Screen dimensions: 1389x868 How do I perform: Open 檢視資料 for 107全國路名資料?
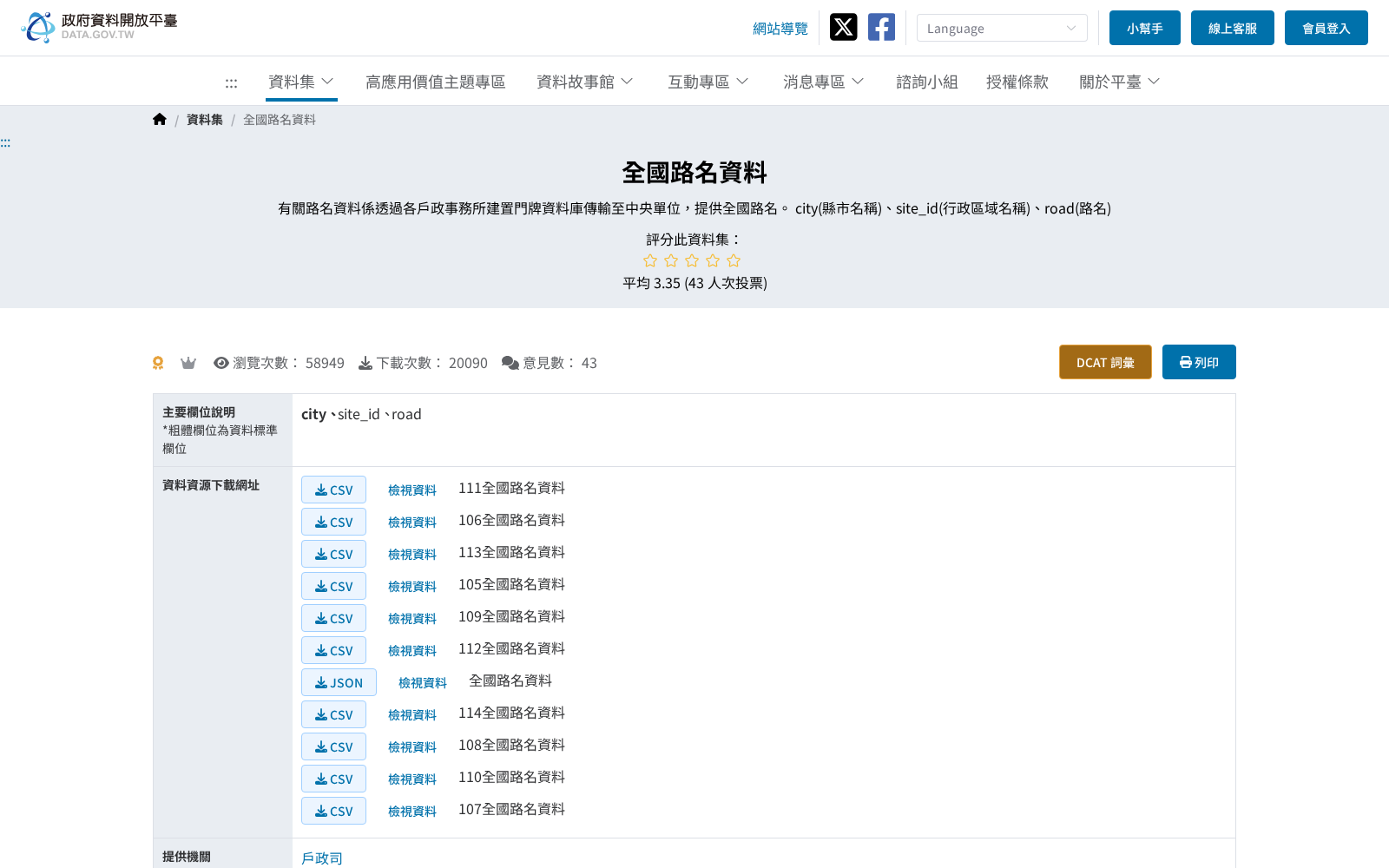[x=412, y=812]
